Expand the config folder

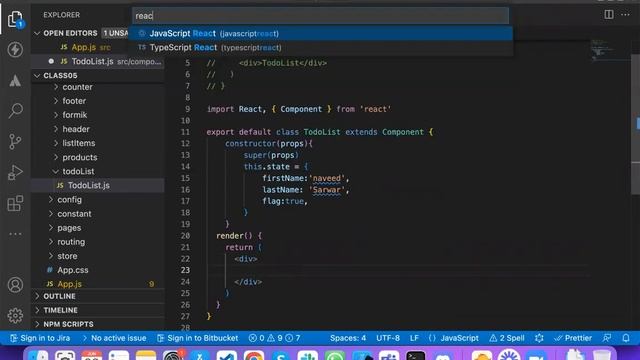point(69,200)
